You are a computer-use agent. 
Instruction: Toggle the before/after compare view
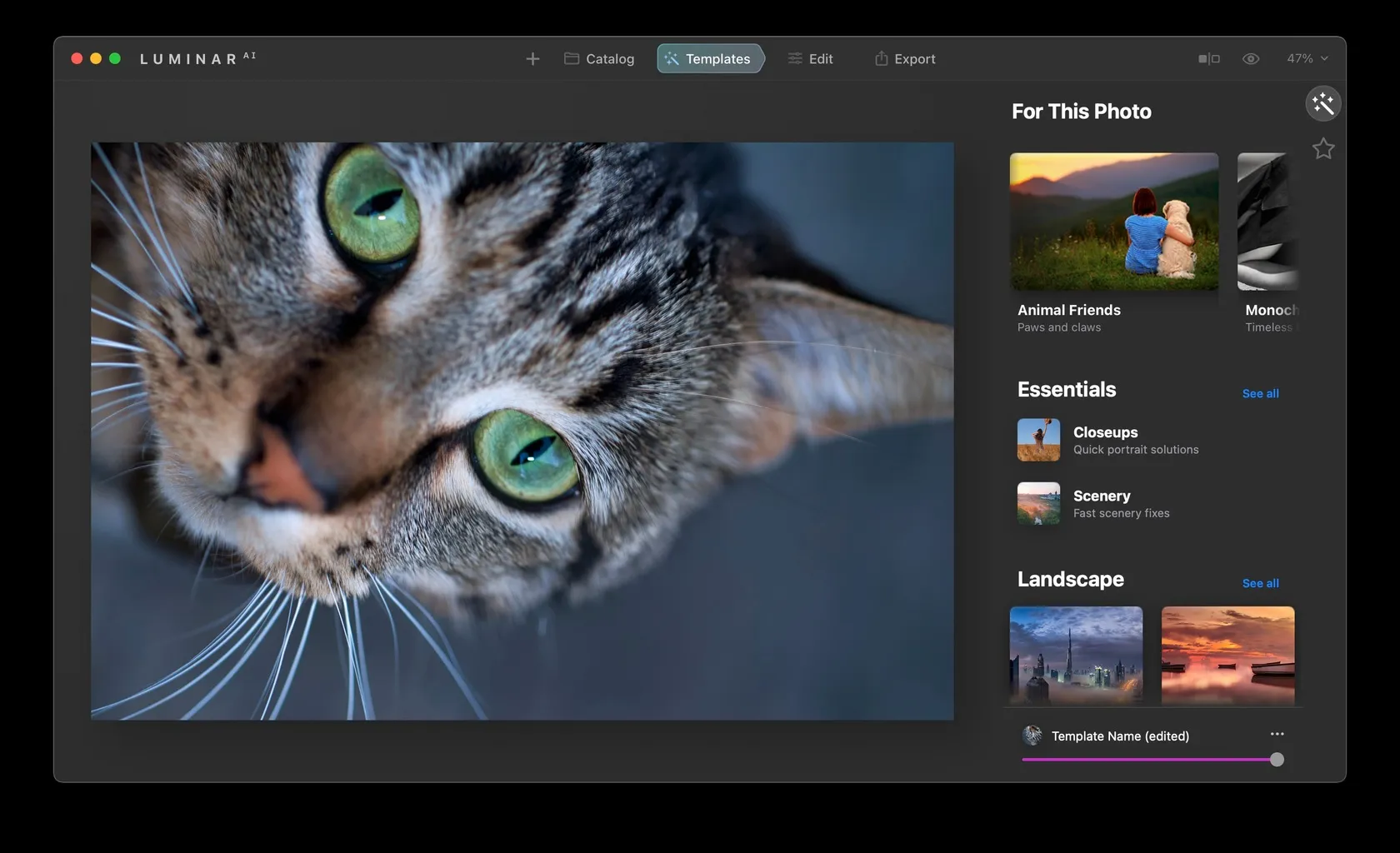1208,59
